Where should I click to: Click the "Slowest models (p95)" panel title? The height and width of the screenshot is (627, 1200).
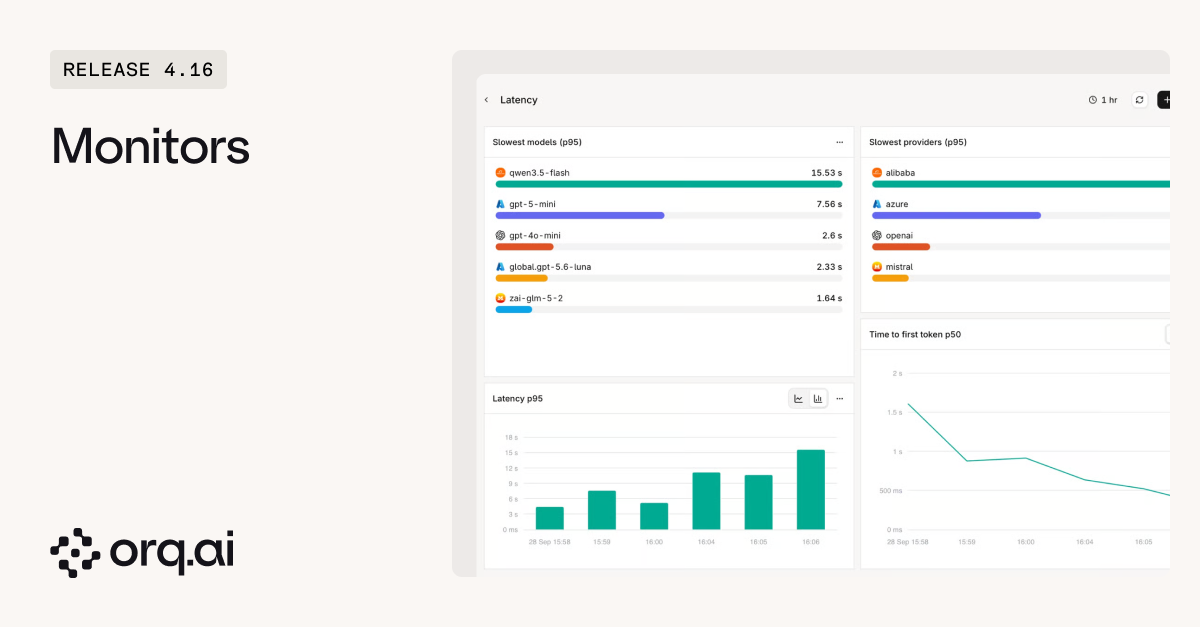pos(537,142)
